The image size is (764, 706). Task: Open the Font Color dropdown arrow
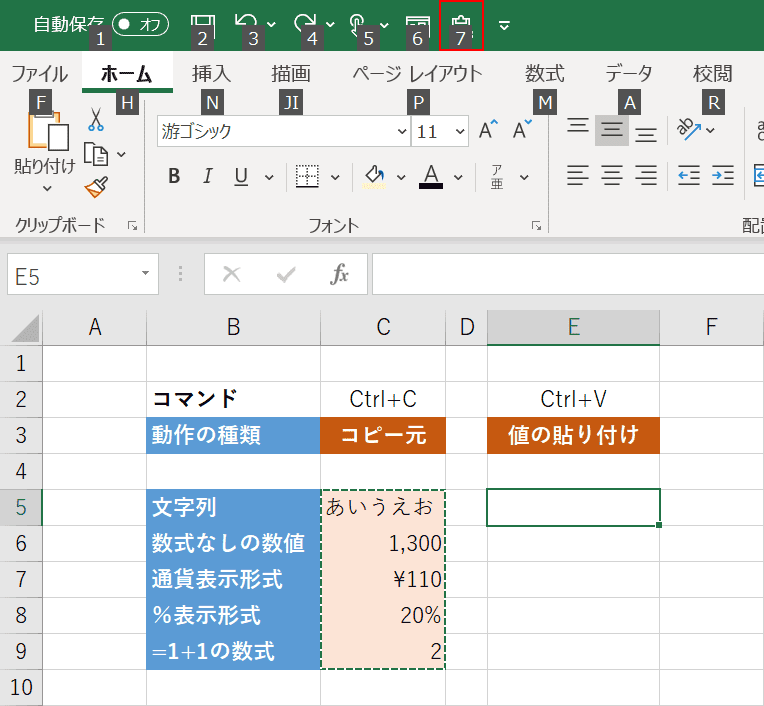tap(458, 177)
